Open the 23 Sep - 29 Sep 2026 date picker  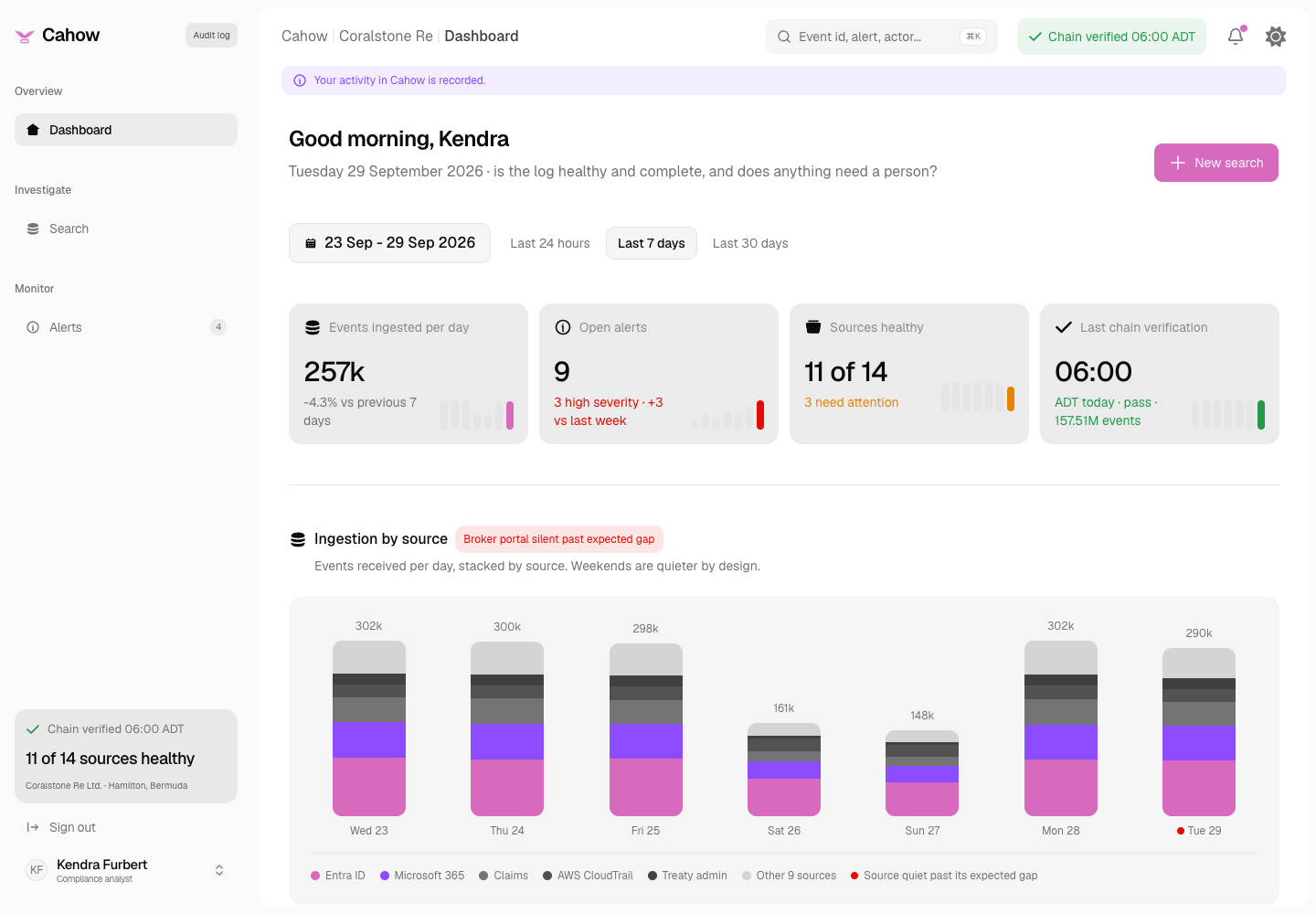(389, 243)
